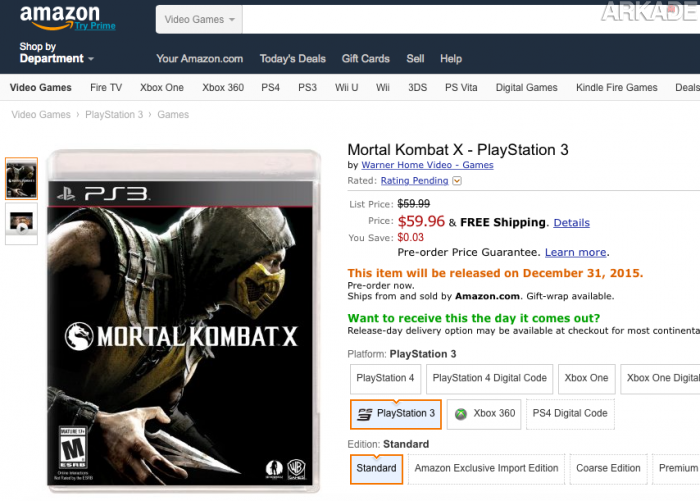700x501 pixels.
Task: Select the box art thumbnail
Action: pos(21,179)
